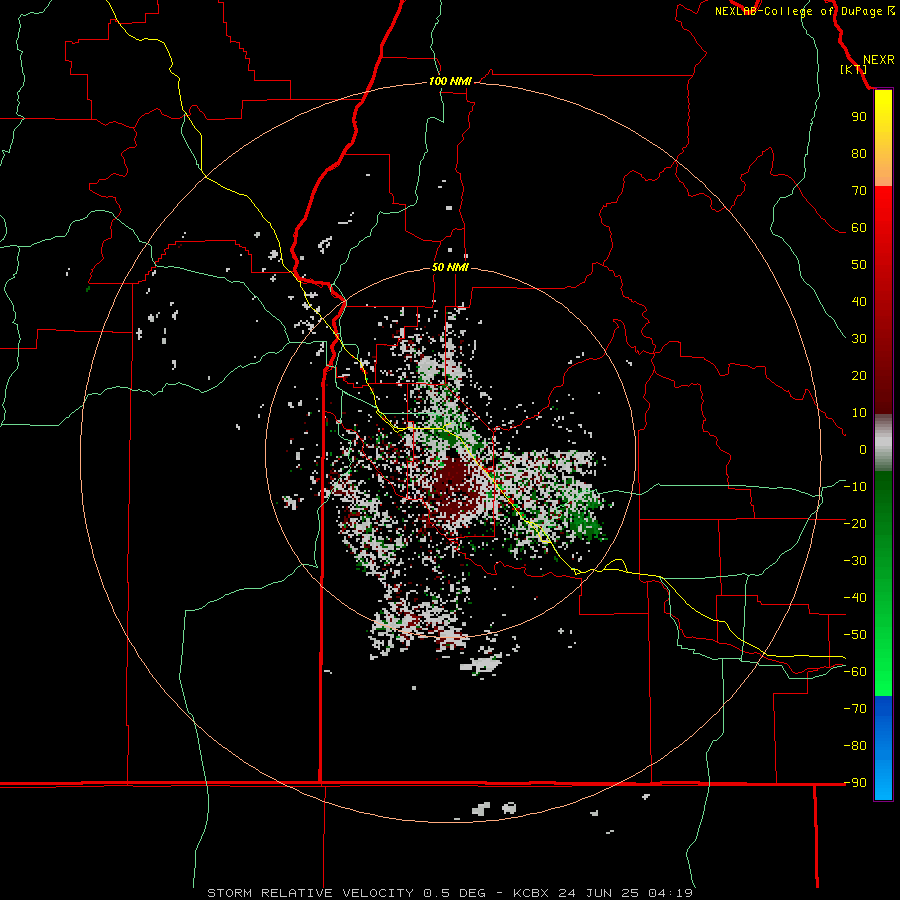The image size is (900, 900).
Task: Click the 10 value on the velocity scale
Action: (x=859, y=413)
